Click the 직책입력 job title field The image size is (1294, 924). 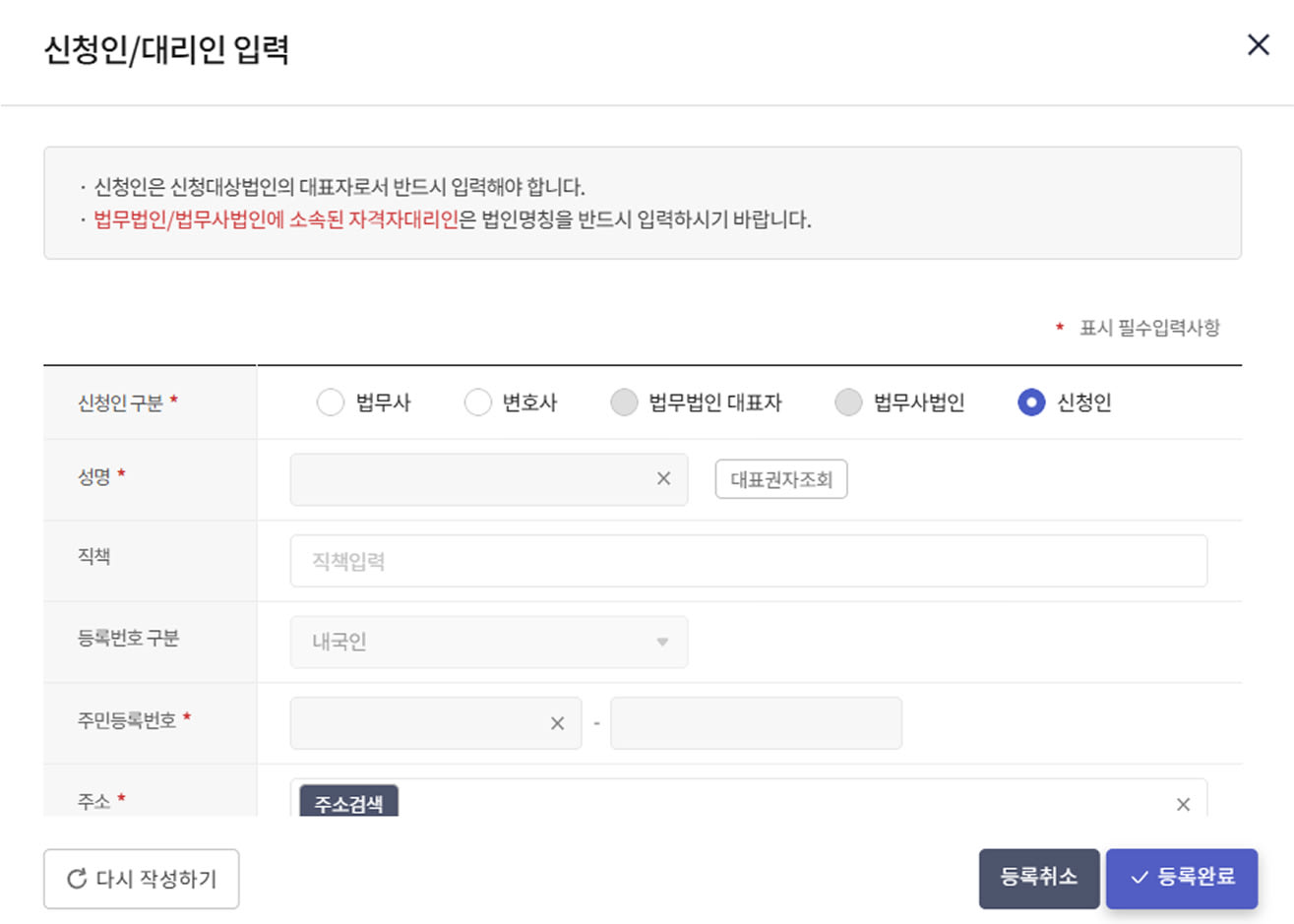[x=748, y=560]
